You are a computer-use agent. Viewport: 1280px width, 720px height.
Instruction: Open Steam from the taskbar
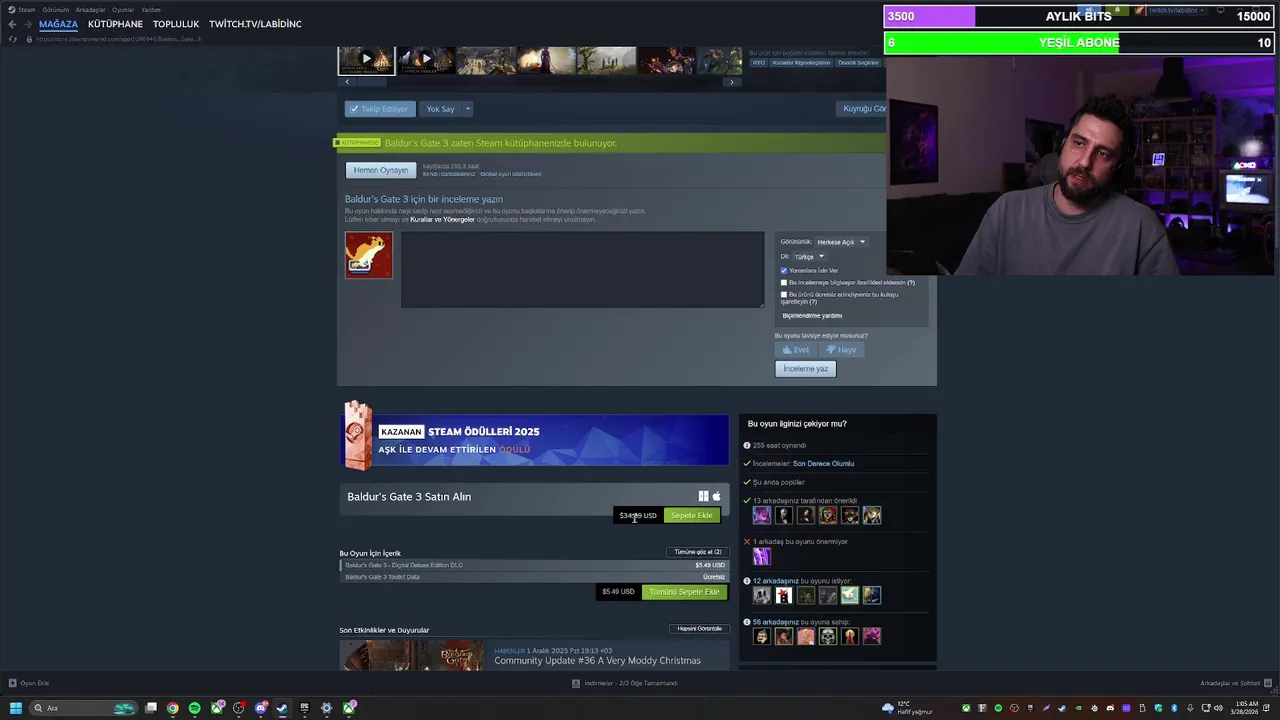[283, 708]
